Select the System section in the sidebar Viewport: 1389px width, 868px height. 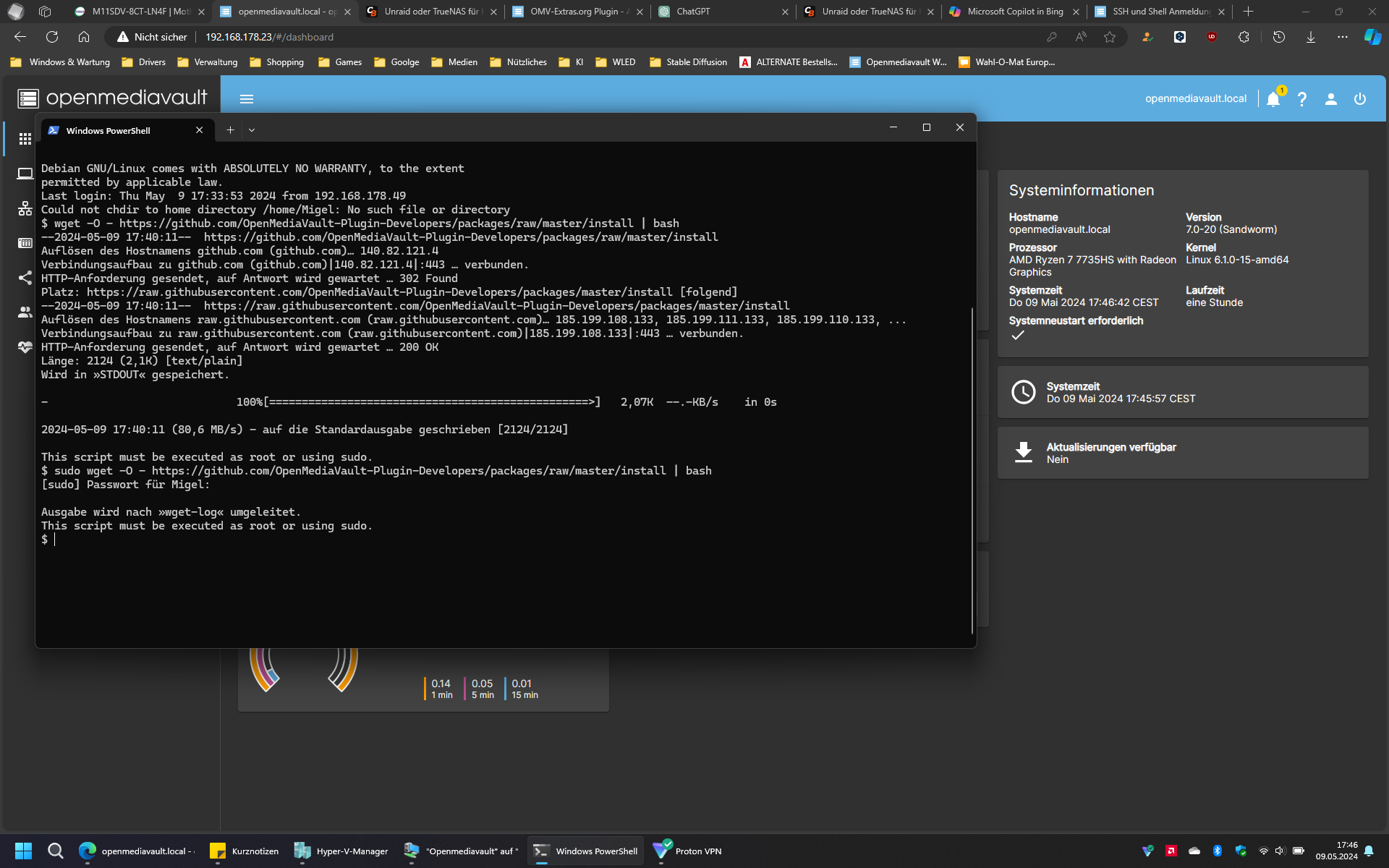pos(25,174)
